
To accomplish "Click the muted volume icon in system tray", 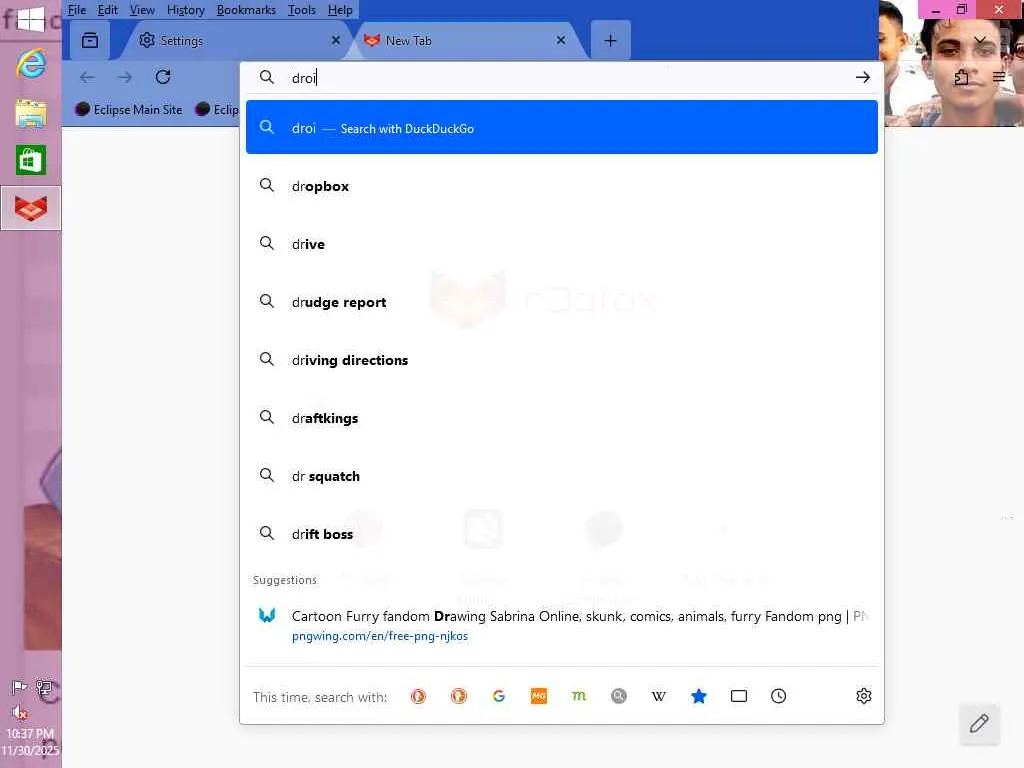I will click(19, 712).
